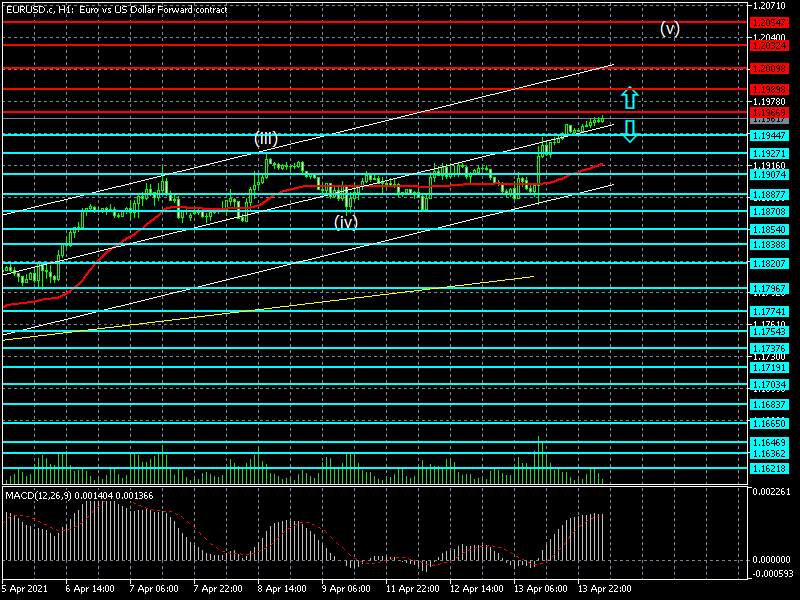This screenshot has width=800, height=600.
Task: Click the cyan 1.17034 price label
Action: coord(769,384)
